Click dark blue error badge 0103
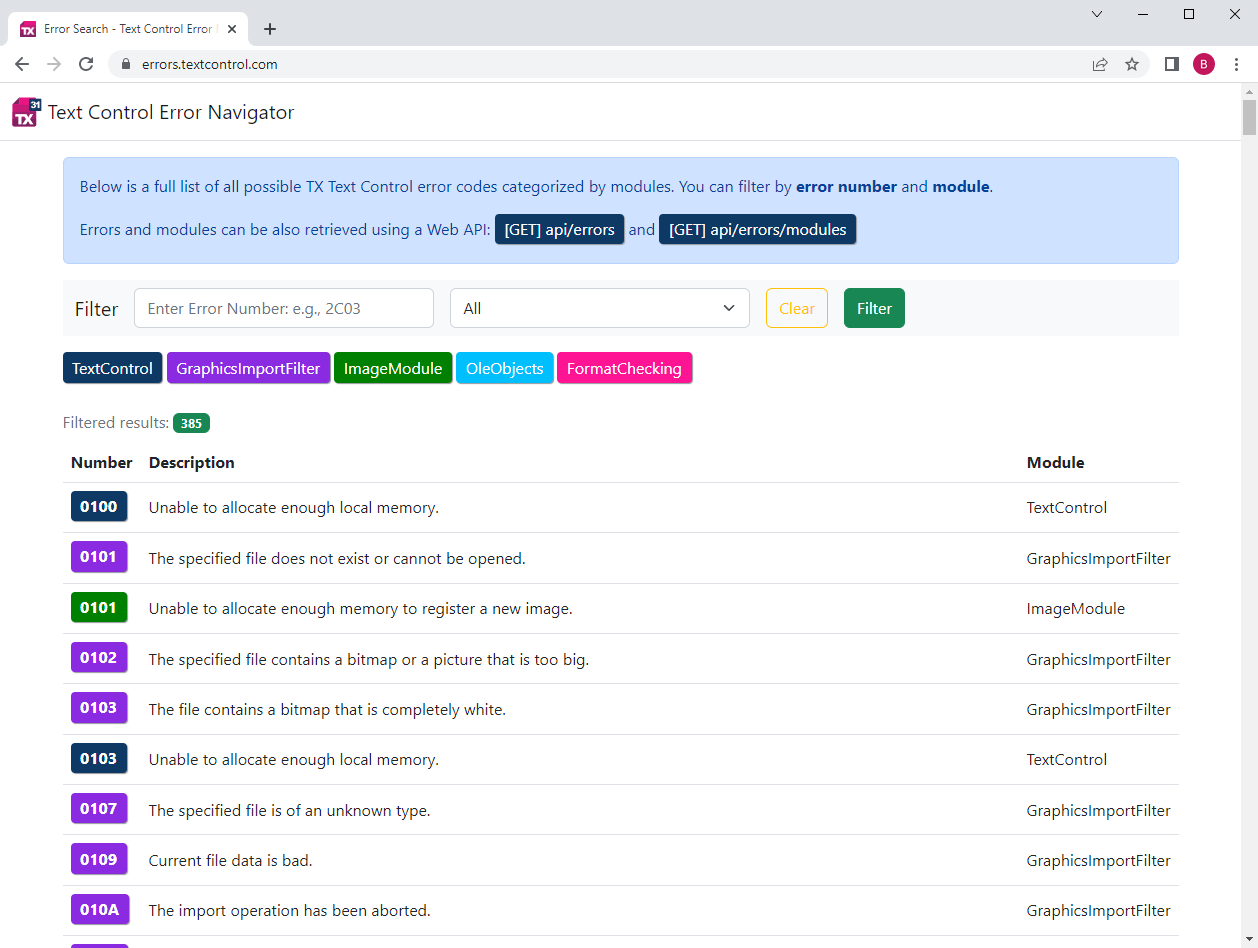Viewport: 1258px width, 948px height. pyautogui.click(x=99, y=758)
